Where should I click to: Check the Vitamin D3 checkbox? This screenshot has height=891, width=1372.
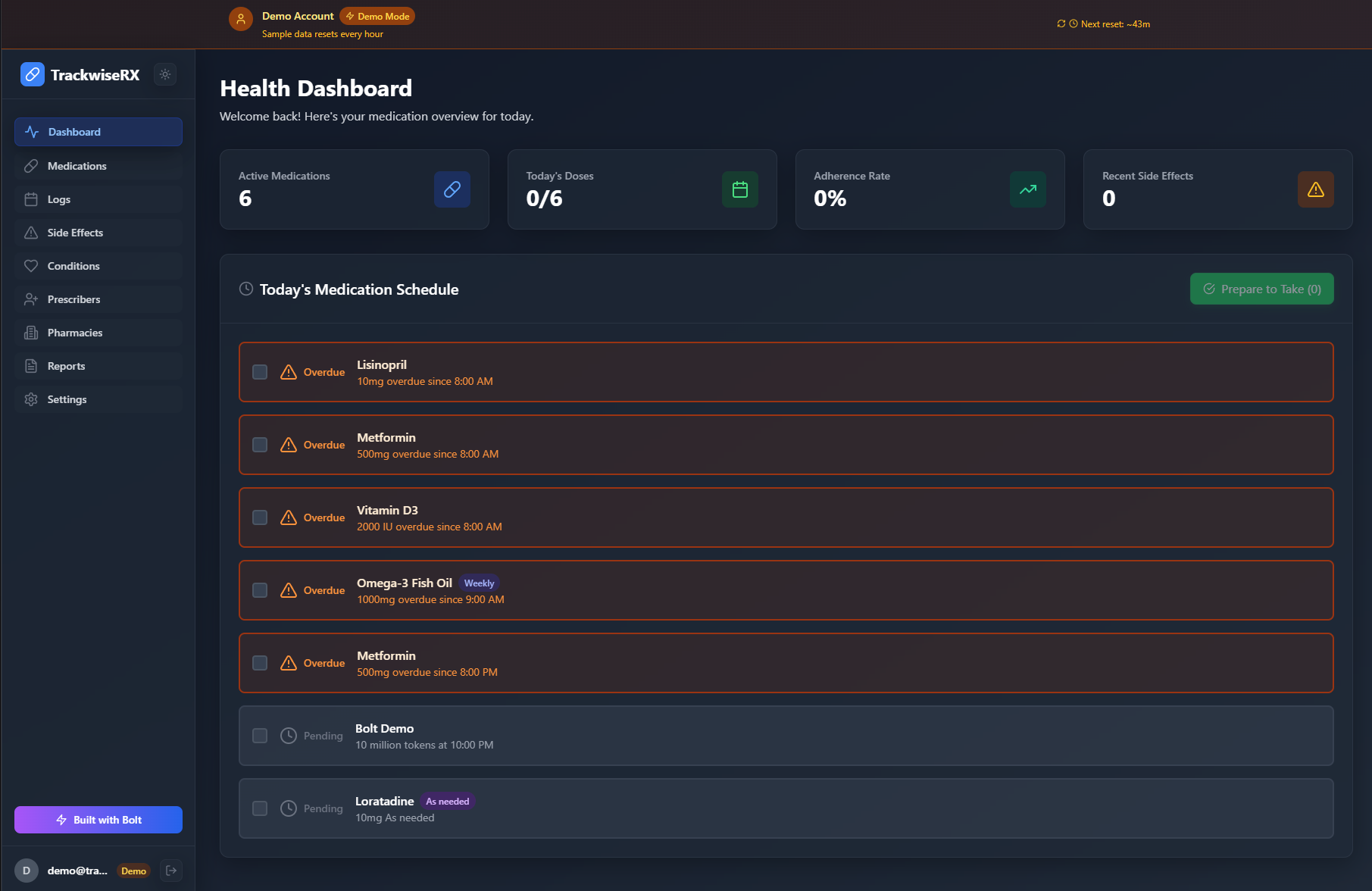(x=260, y=517)
